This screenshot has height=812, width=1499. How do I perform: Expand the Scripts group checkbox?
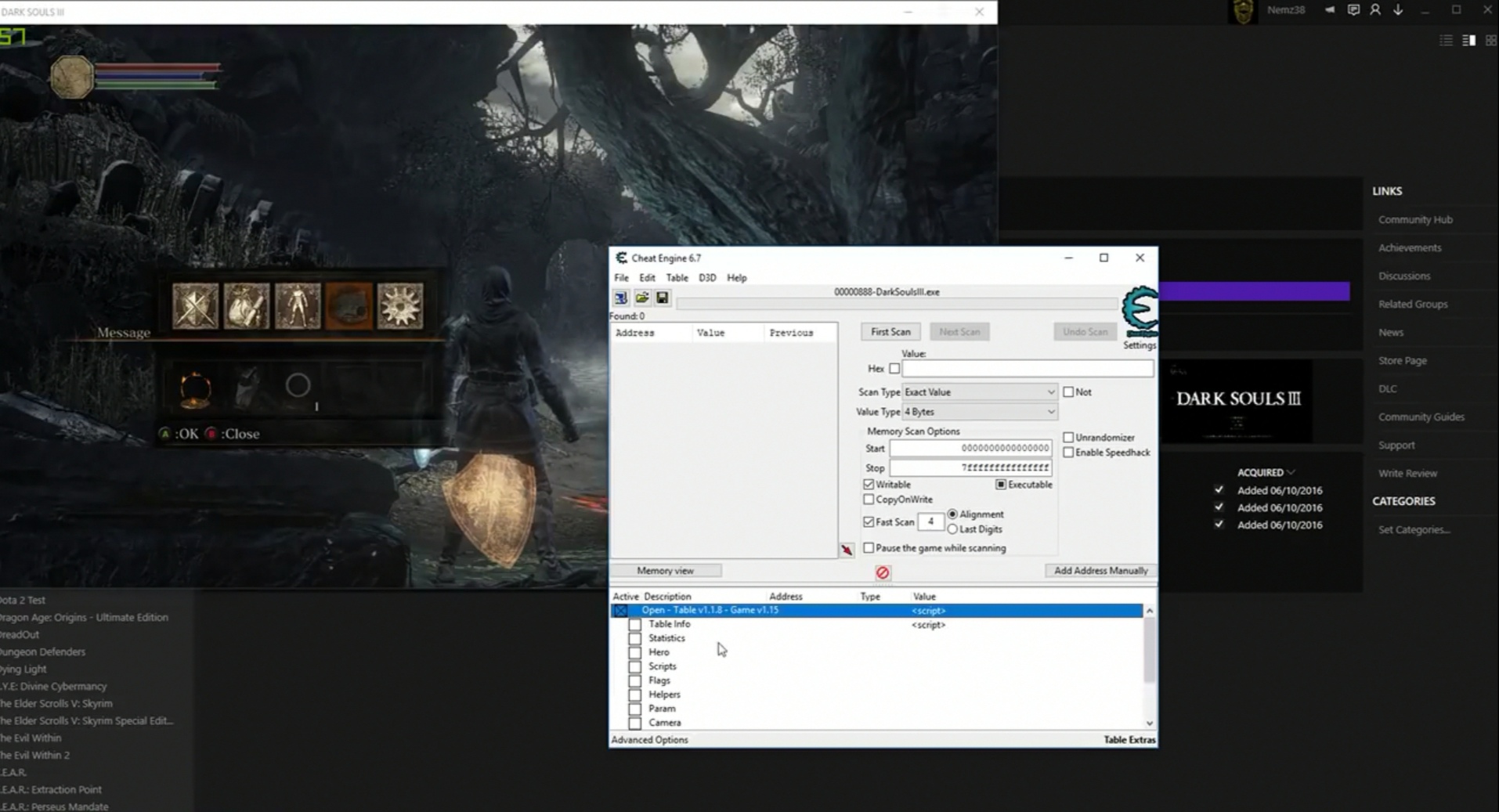pos(635,666)
